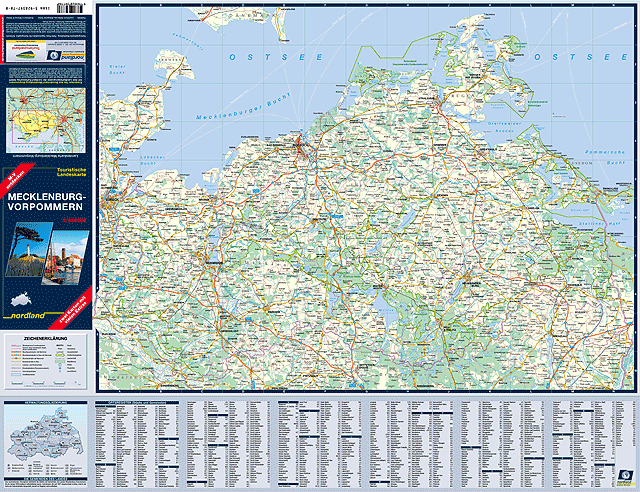Click the ZEICHENERKLÄRUNG legend heading

pyautogui.click(x=46, y=338)
